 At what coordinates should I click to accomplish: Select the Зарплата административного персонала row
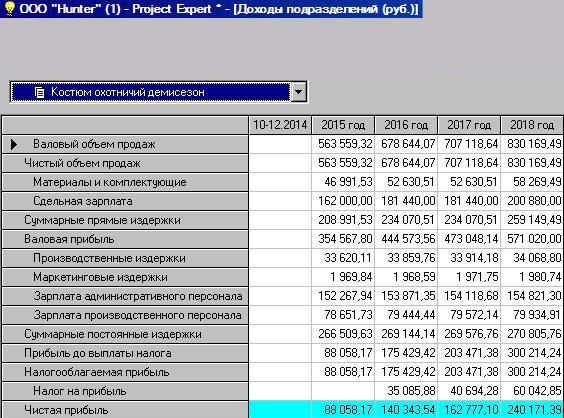[125, 296]
